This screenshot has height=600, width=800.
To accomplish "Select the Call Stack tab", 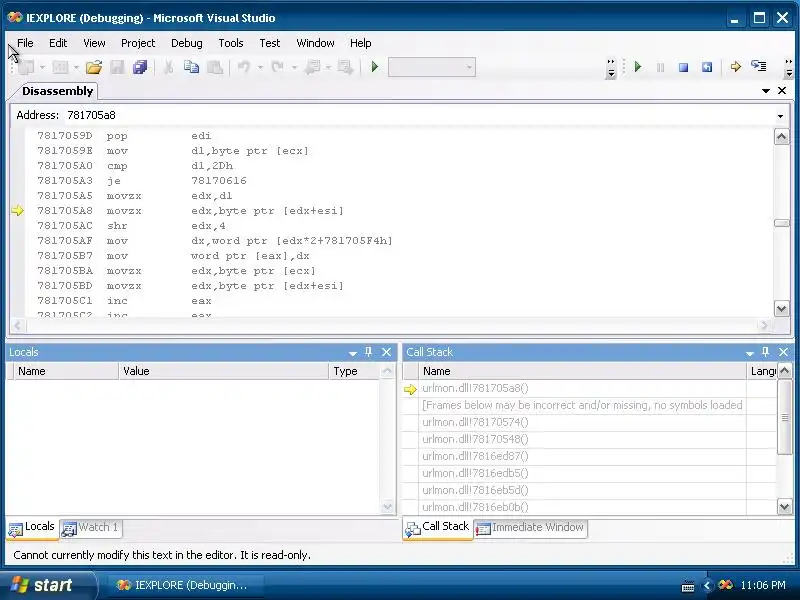I will pos(438,528).
